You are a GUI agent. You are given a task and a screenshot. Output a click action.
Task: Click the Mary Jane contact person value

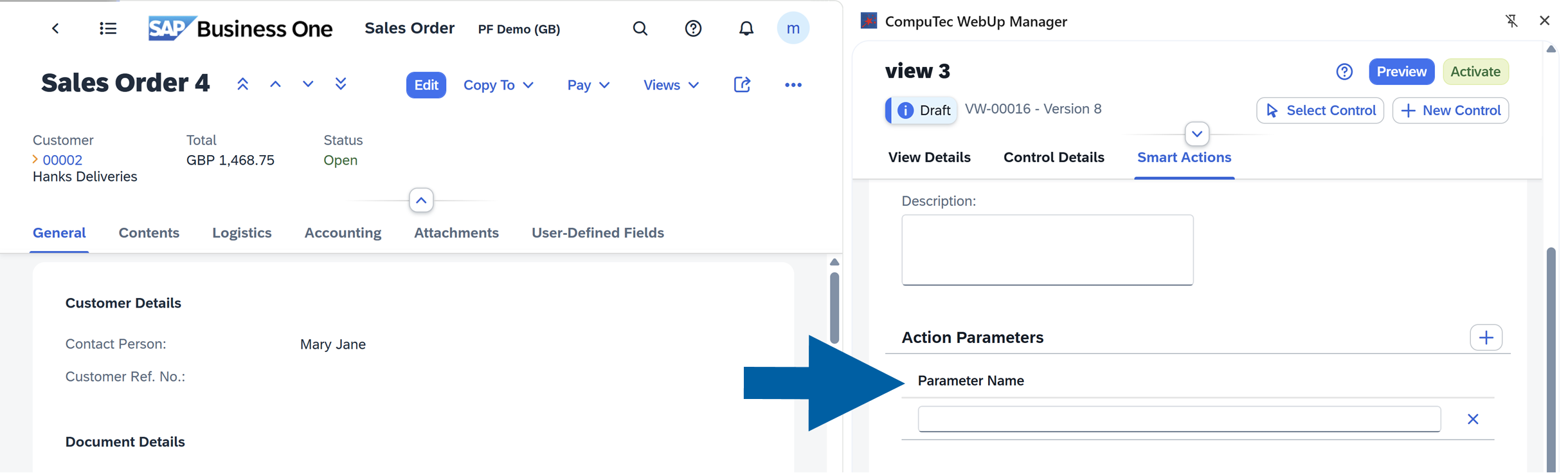pos(333,344)
